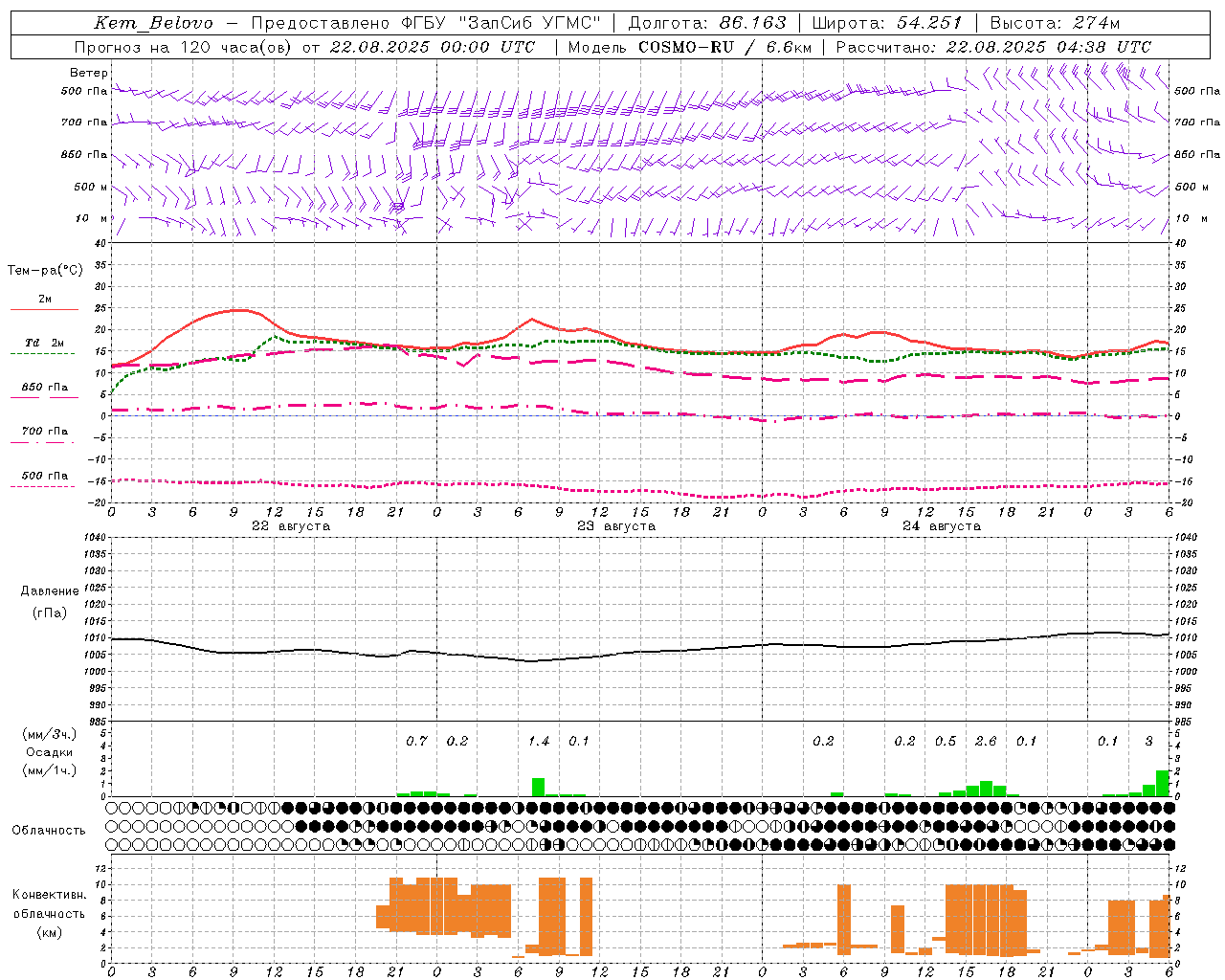Click the model name COSMO-RU / 6.6км

click(725, 47)
